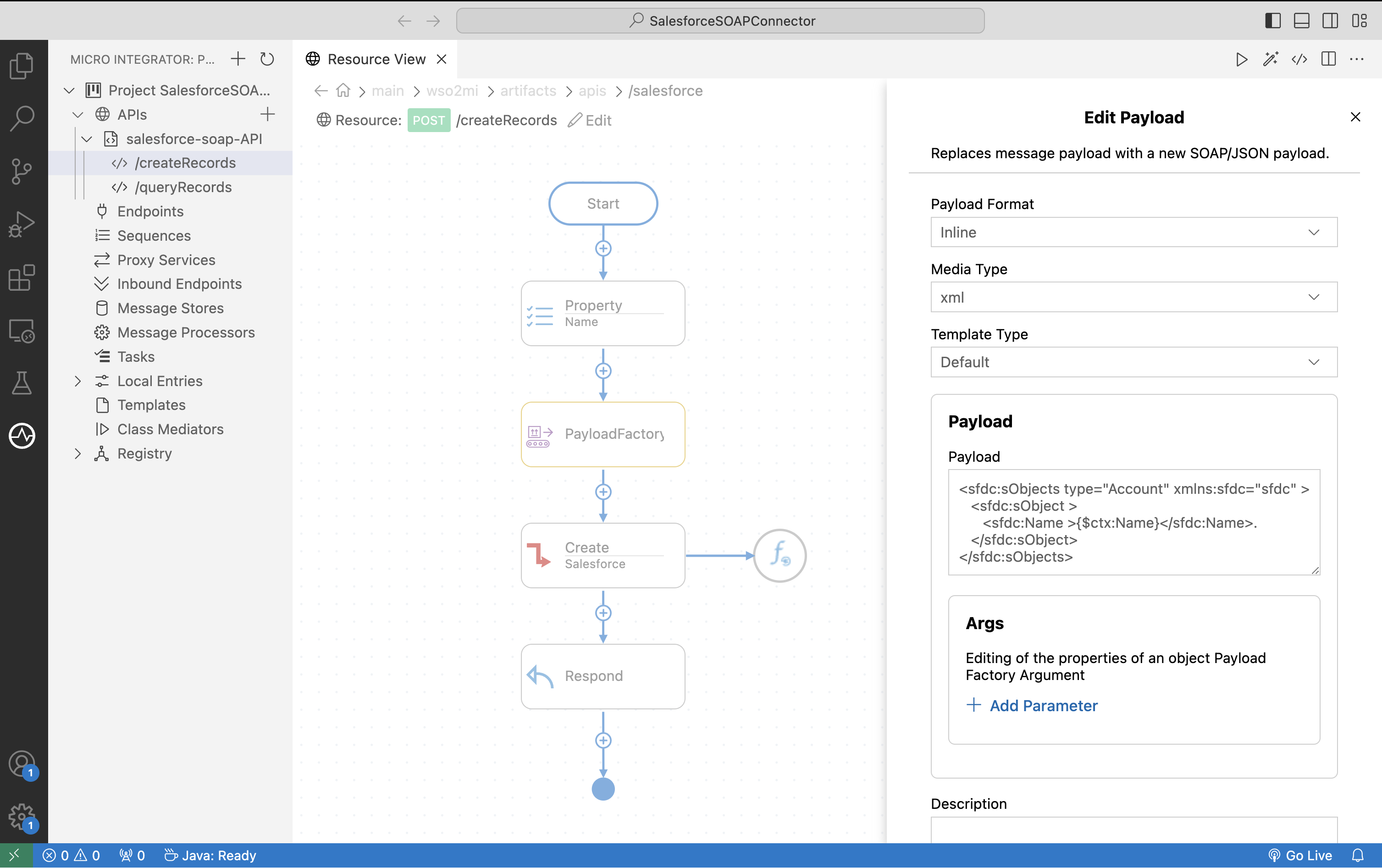Select the Respond mediator node

point(603,676)
